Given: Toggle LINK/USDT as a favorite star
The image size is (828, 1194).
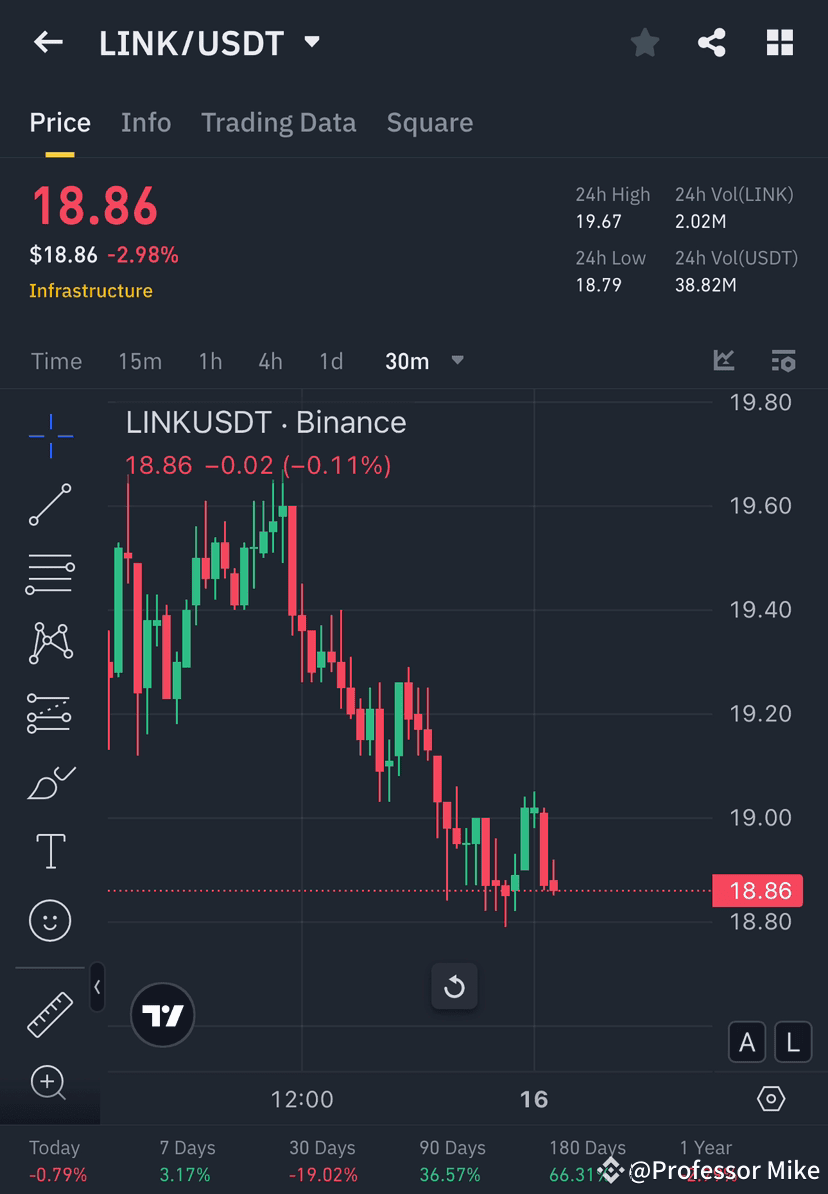Looking at the screenshot, I should point(644,42).
